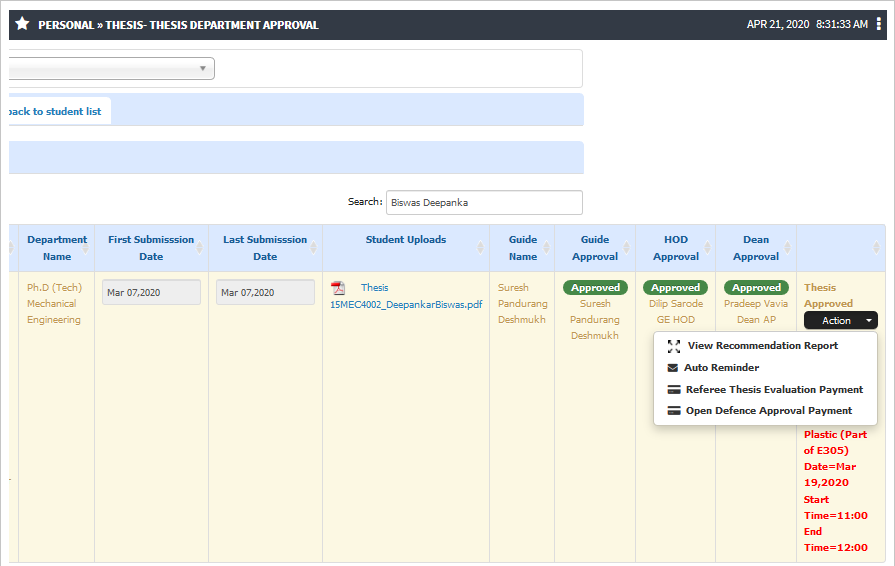Click the header date APR 21, 2020
This screenshot has height=566, width=895.
(x=778, y=24)
